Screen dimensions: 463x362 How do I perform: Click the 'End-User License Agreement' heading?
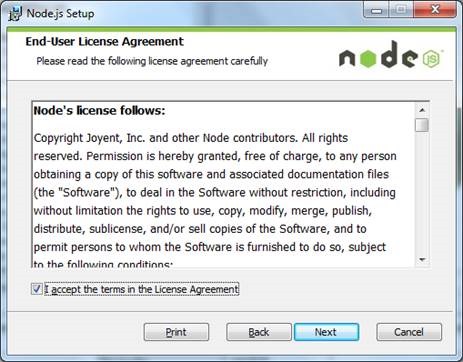point(104,41)
